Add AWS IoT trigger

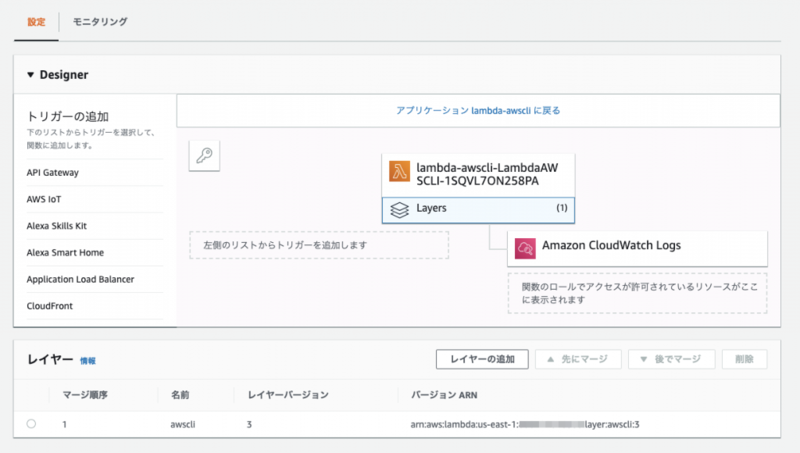[x=44, y=199]
